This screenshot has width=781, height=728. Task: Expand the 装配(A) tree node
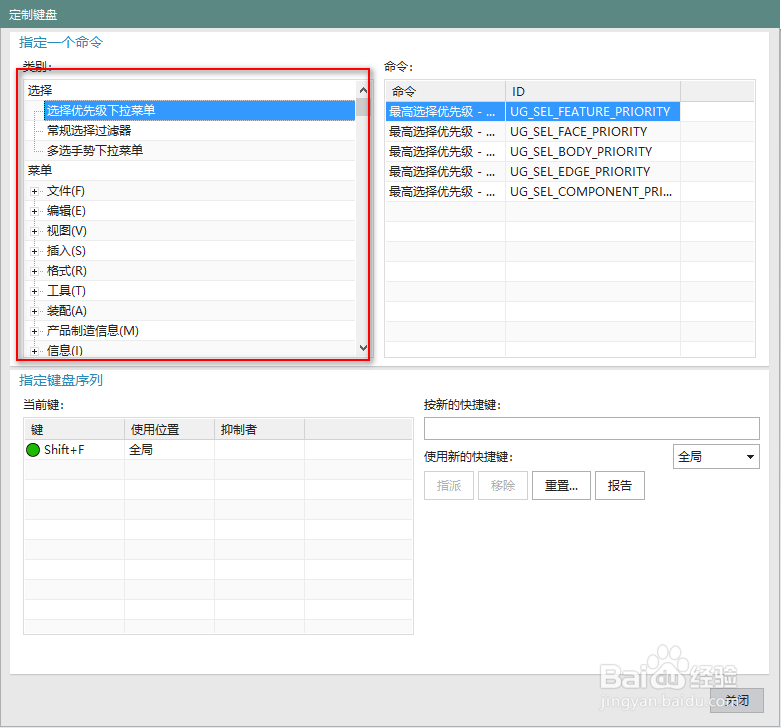click(34, 311)
